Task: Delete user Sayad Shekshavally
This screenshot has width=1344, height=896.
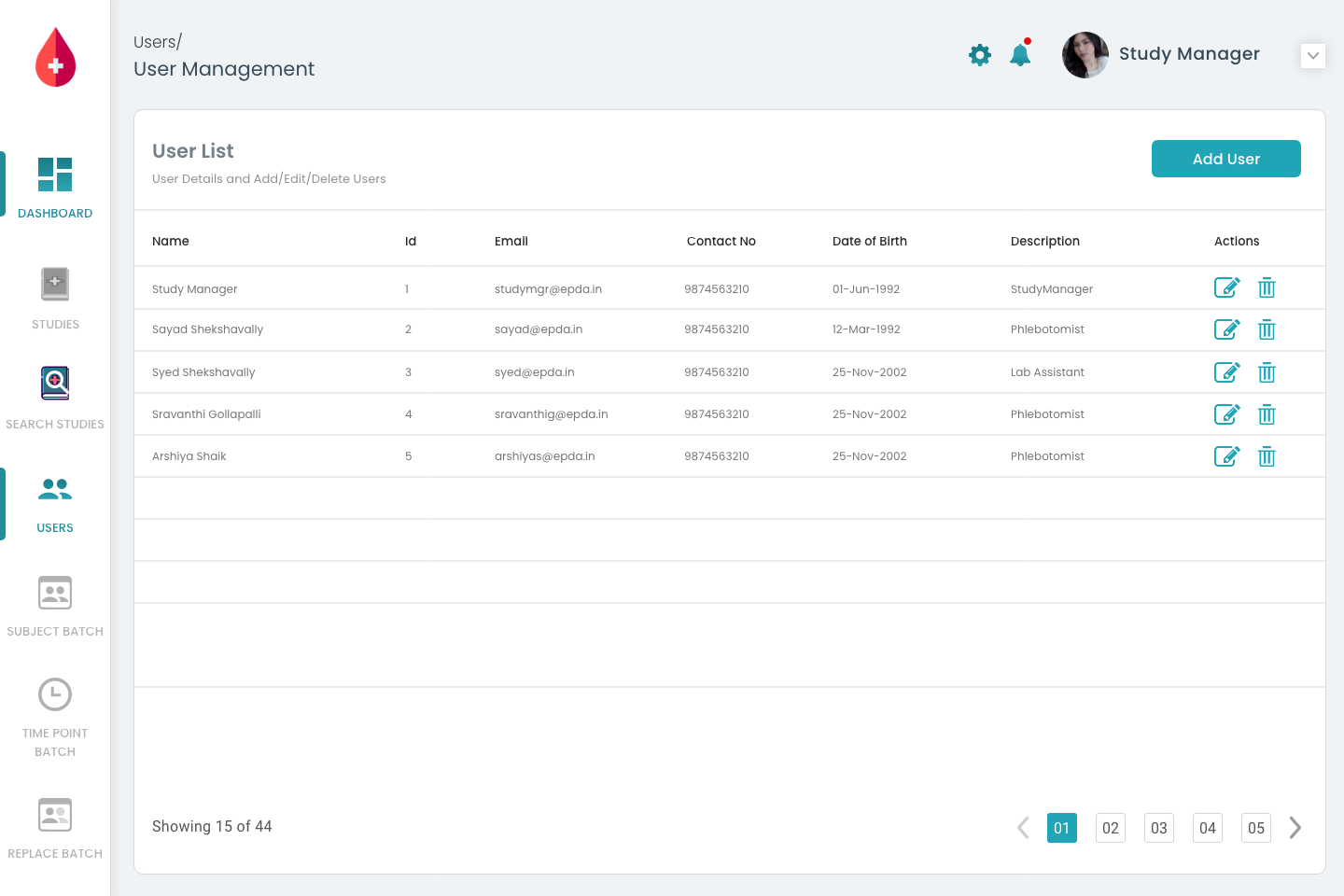Action: (1267, 329)
